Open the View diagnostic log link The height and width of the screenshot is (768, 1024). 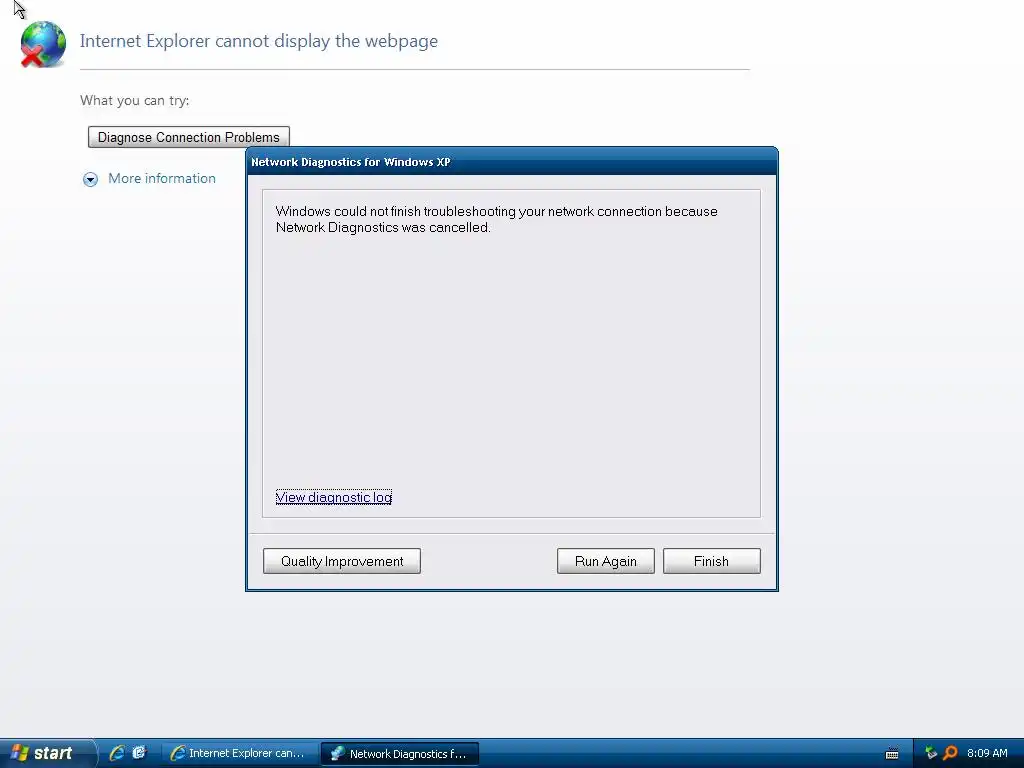click(334, 498)
